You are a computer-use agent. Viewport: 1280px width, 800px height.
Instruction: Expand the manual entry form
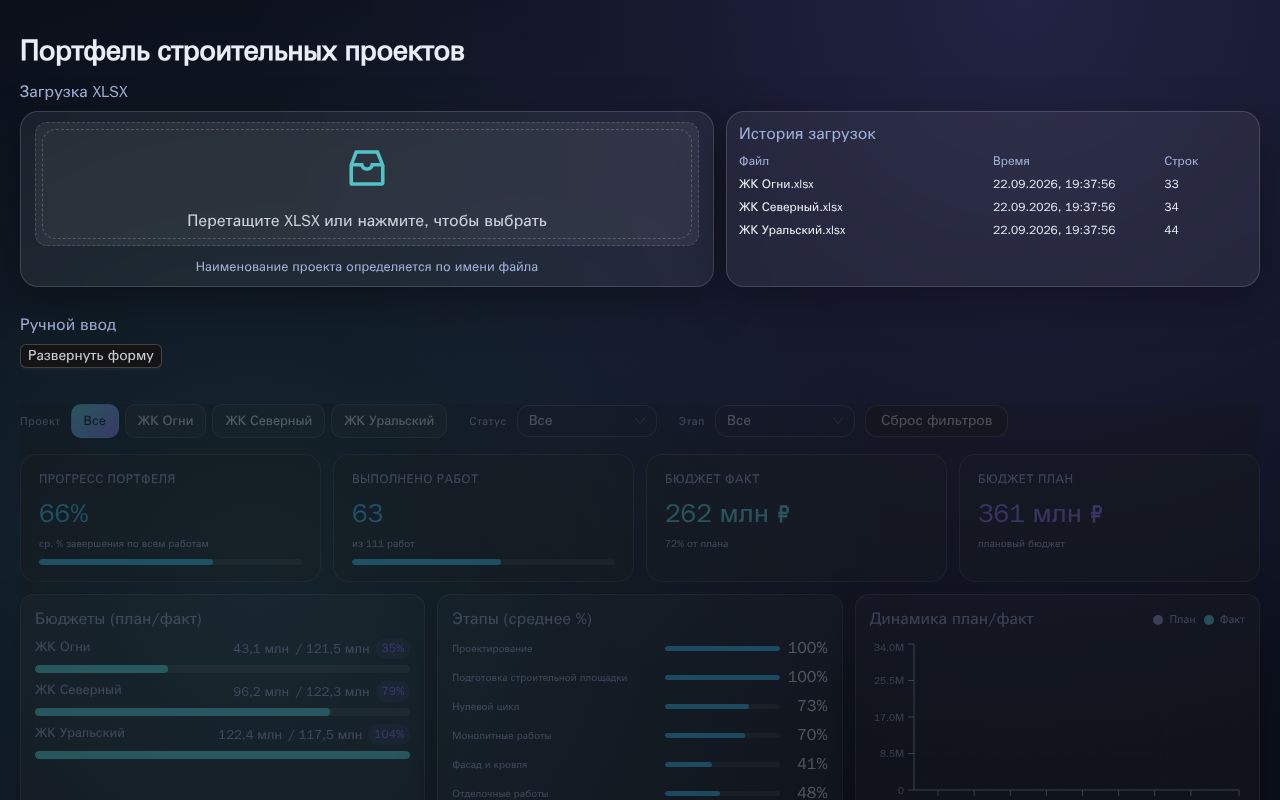point(91,355)
